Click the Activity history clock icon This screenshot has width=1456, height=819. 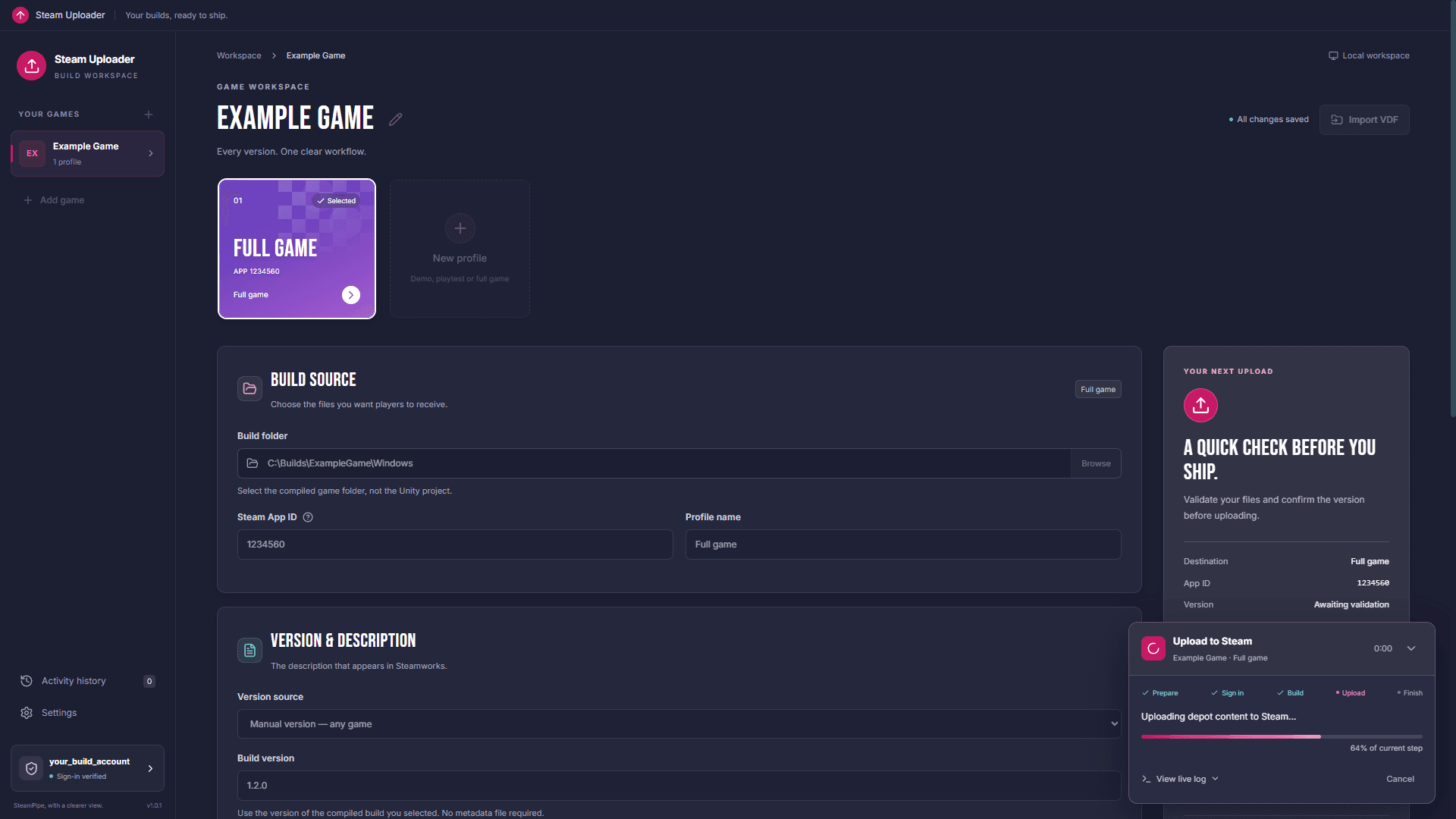(27, 681)
